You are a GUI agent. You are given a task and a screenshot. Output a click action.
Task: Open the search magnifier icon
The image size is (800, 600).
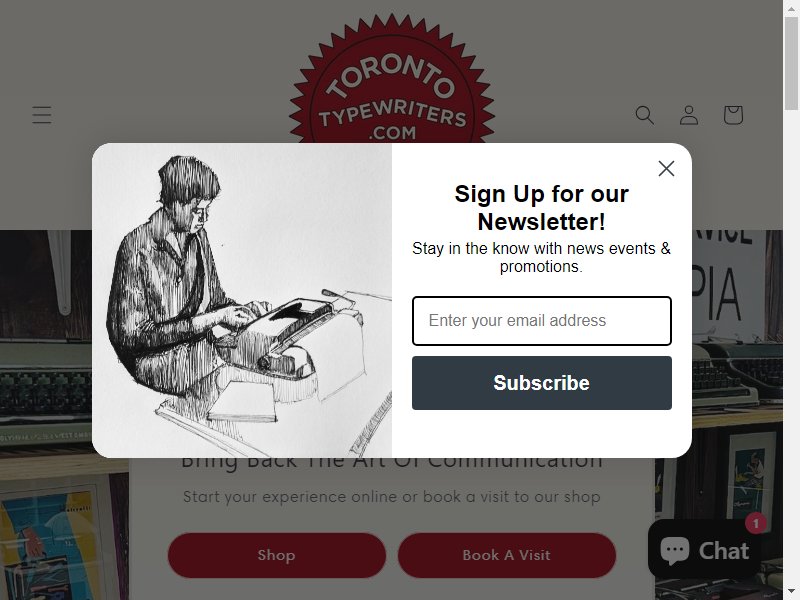[x=644, y=115]
